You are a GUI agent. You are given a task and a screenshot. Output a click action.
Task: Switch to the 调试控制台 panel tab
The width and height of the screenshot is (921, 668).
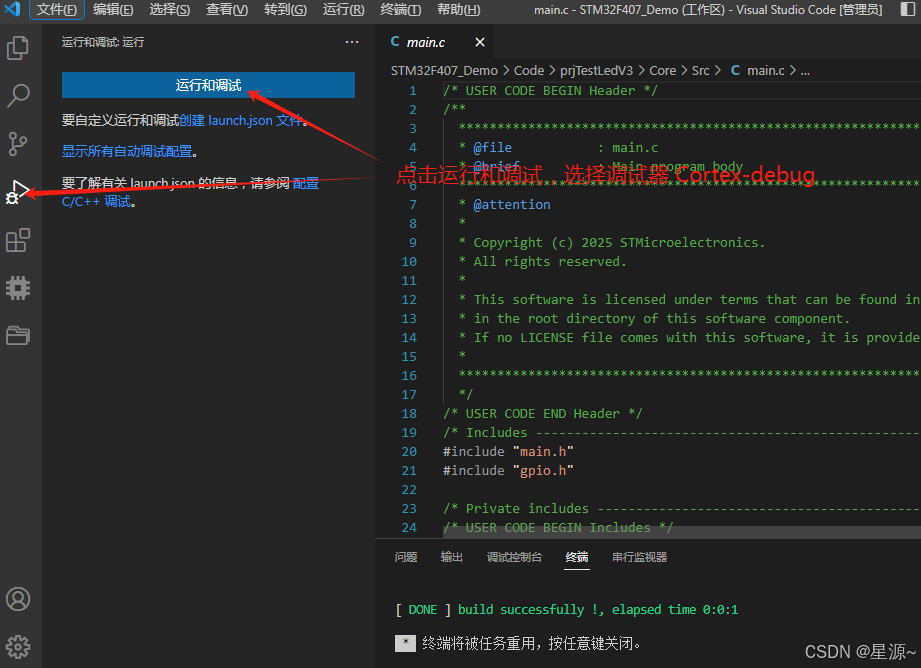coord(514,557)
